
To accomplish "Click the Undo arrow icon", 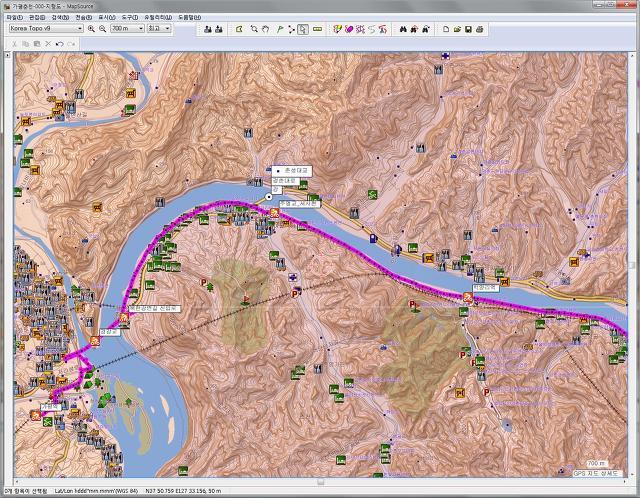I will [60, 44].
